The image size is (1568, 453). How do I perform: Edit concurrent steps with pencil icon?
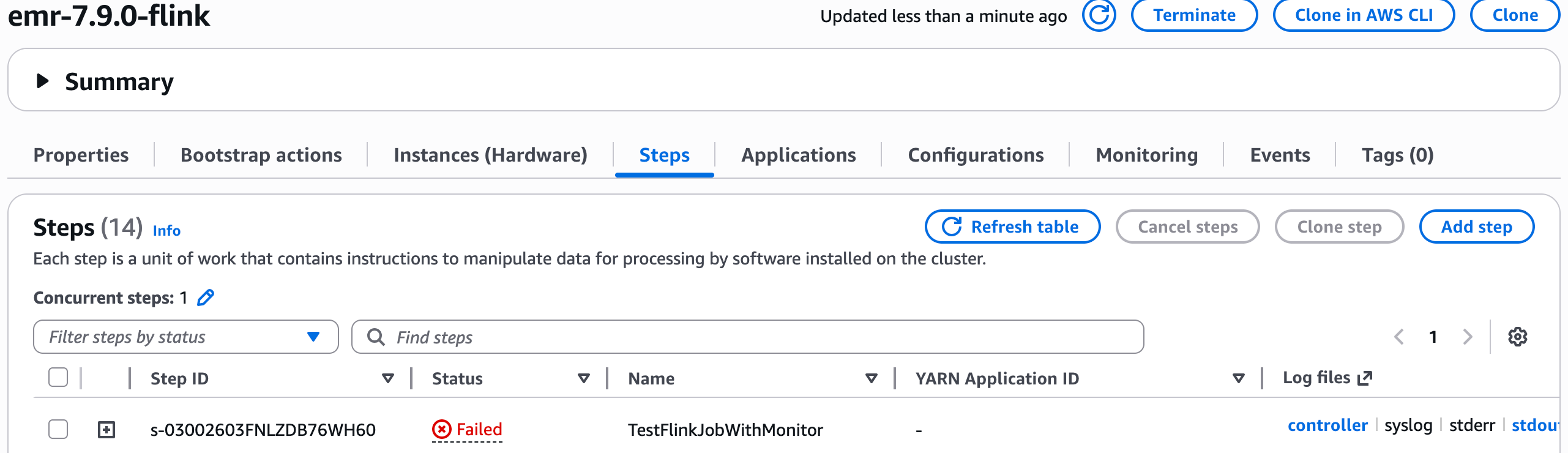click(x=206, y=298)
